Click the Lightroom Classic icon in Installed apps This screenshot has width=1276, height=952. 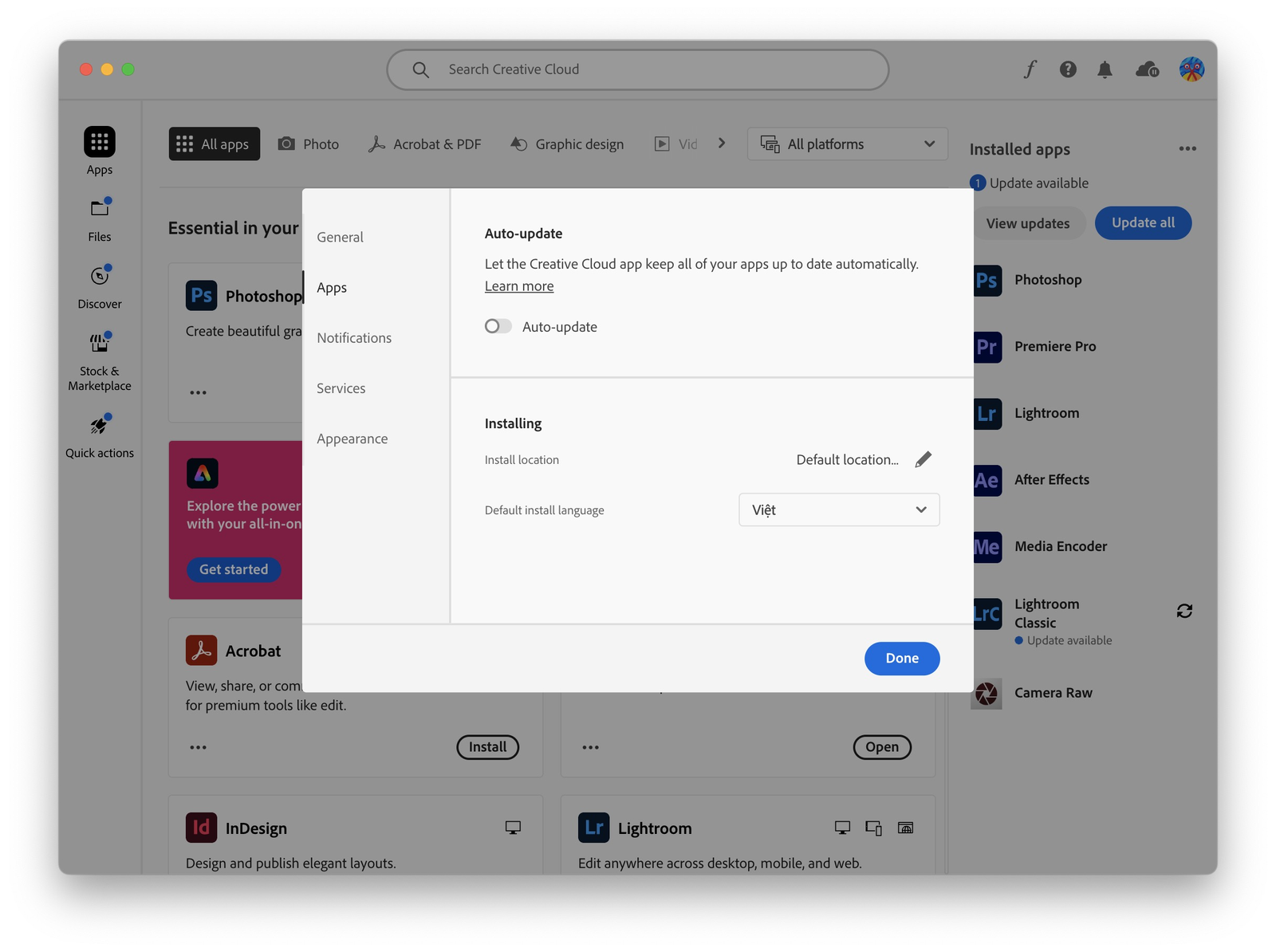(x=987, y=614)
